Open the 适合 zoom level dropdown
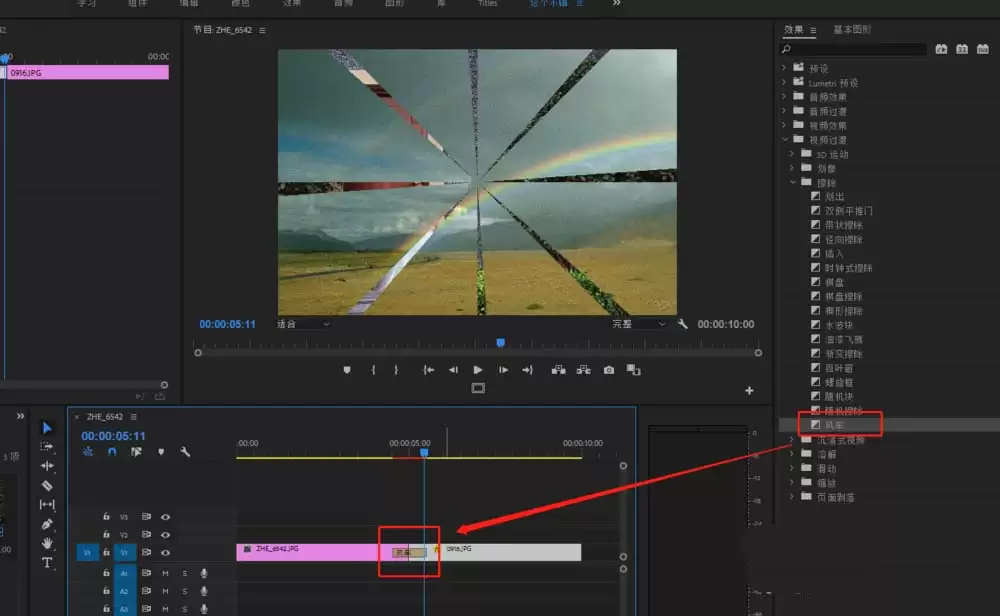Screen dimensions: 1000x616 304,324
